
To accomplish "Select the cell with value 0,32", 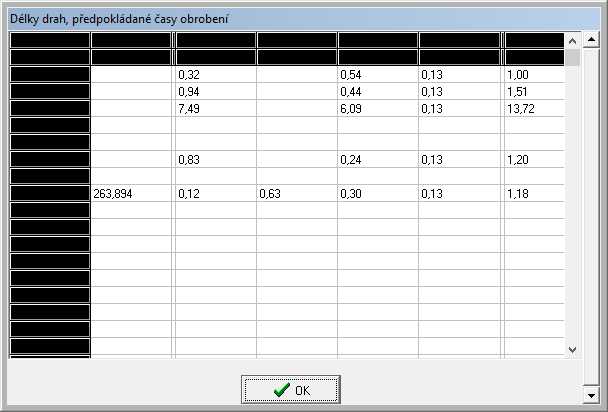I will pyautogui.click(x=214, y=75).
